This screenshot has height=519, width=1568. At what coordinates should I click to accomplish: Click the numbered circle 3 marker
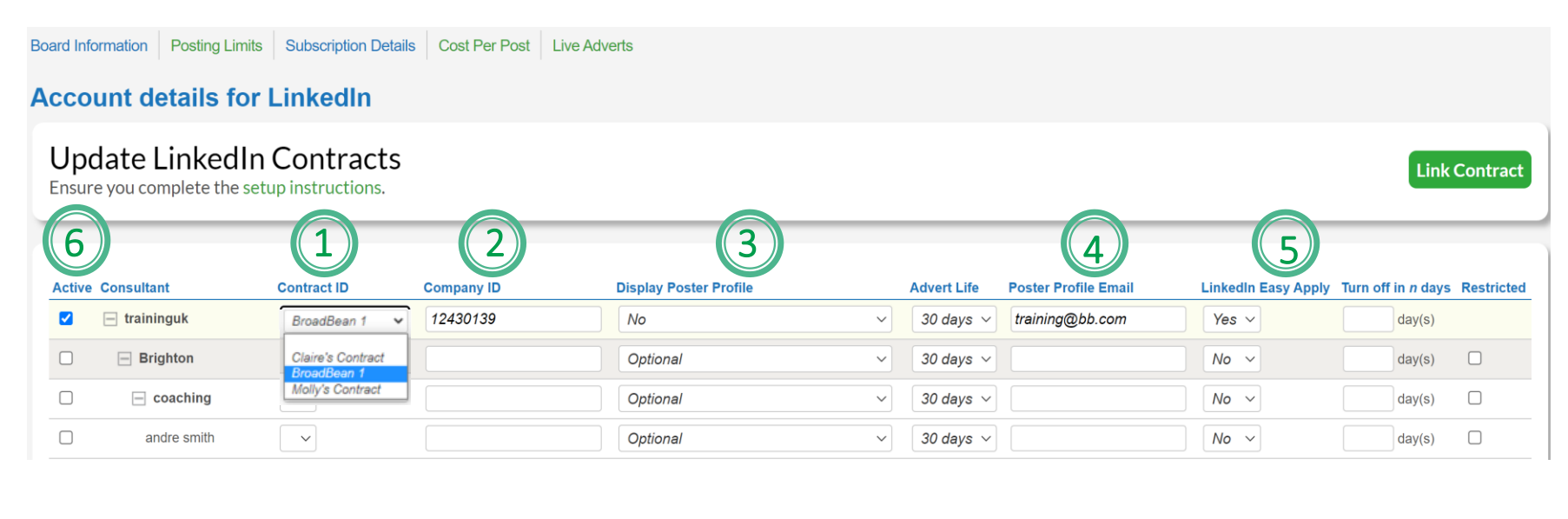point(749,243)
